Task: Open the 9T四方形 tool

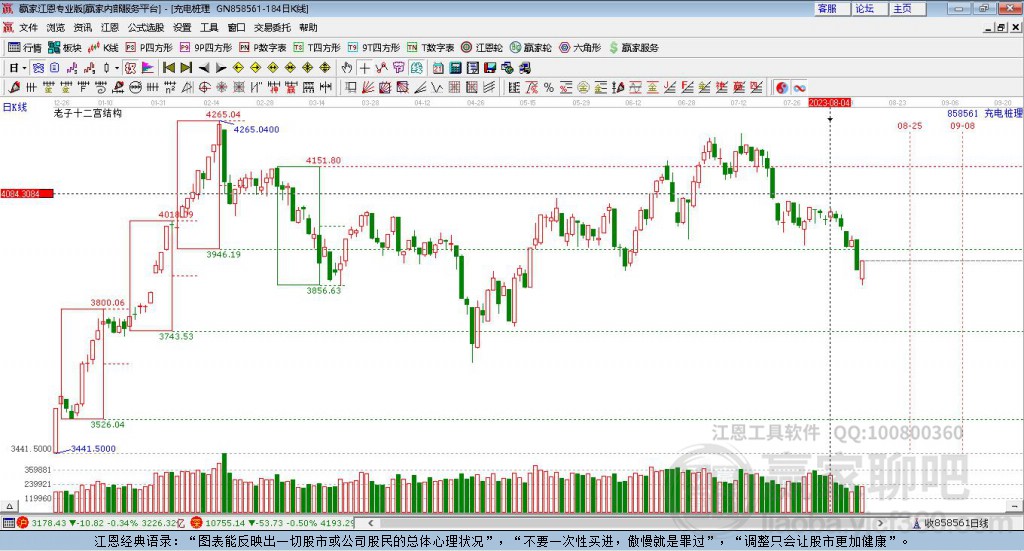Action: pyautogui.click(x=374, y=48)
